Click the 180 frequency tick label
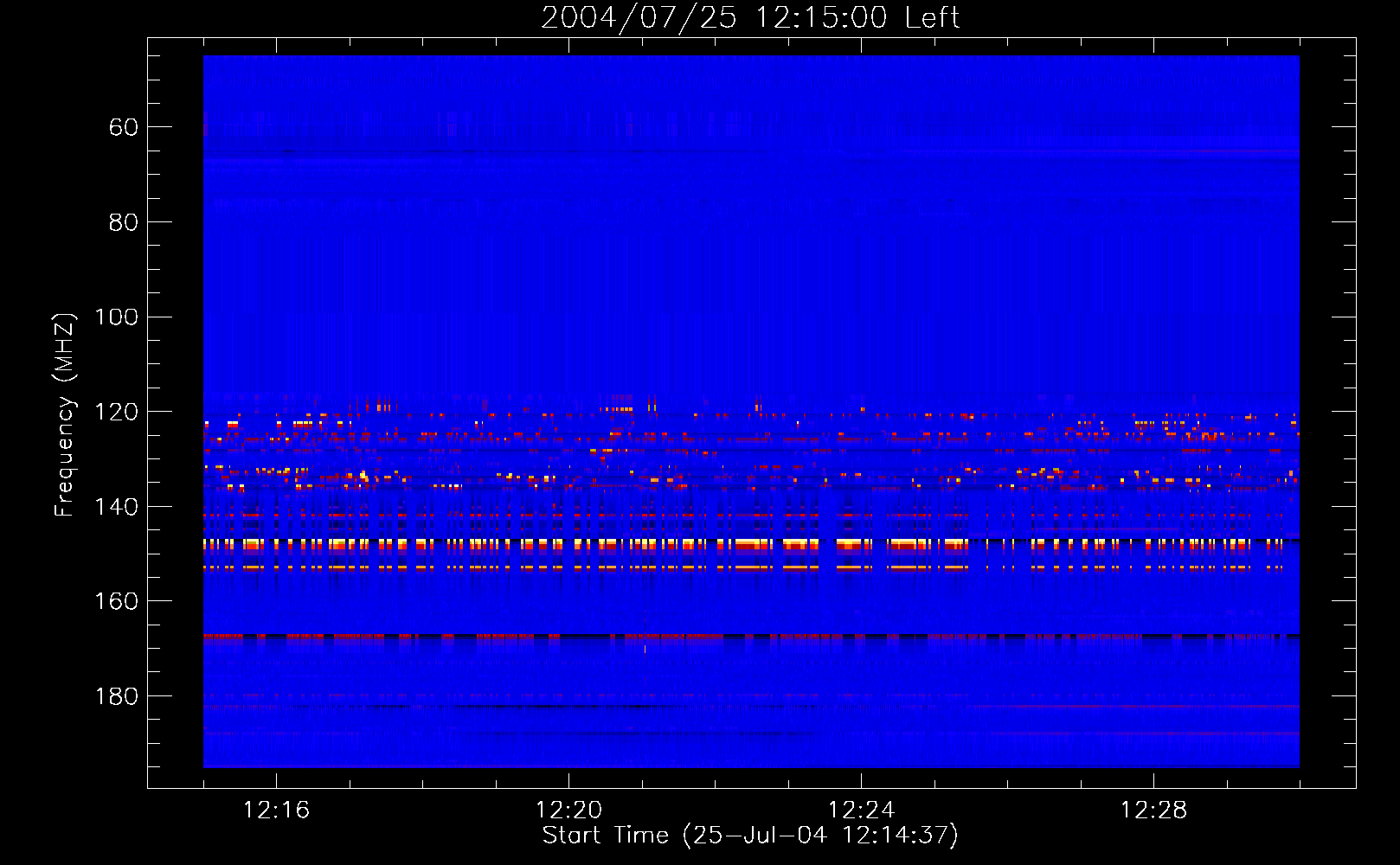The width and height of the screenshot is (1400, 865). pos(116,696)
